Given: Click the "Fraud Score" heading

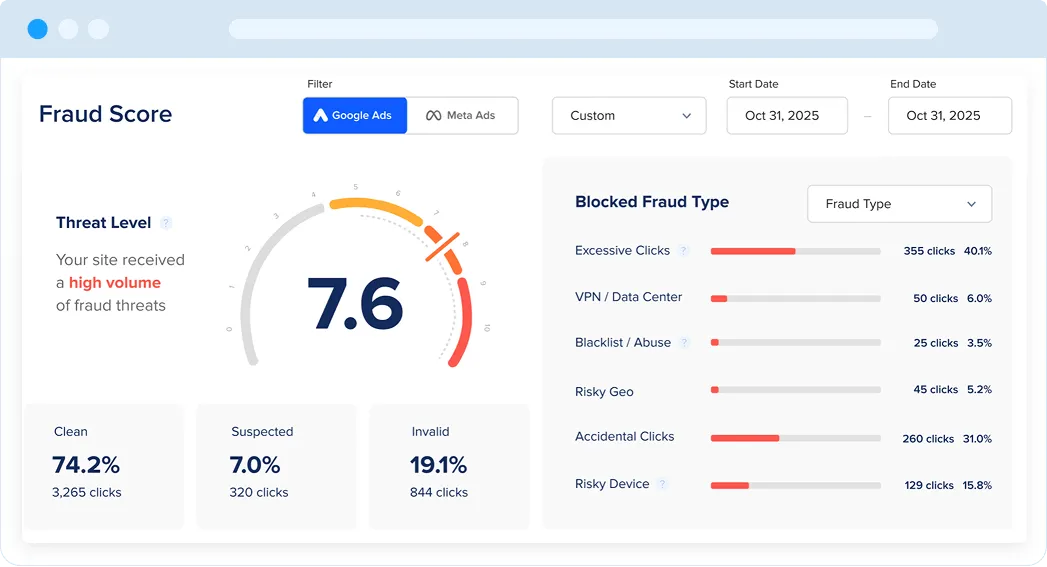Looking at the screenshot, I should (106, 114).
